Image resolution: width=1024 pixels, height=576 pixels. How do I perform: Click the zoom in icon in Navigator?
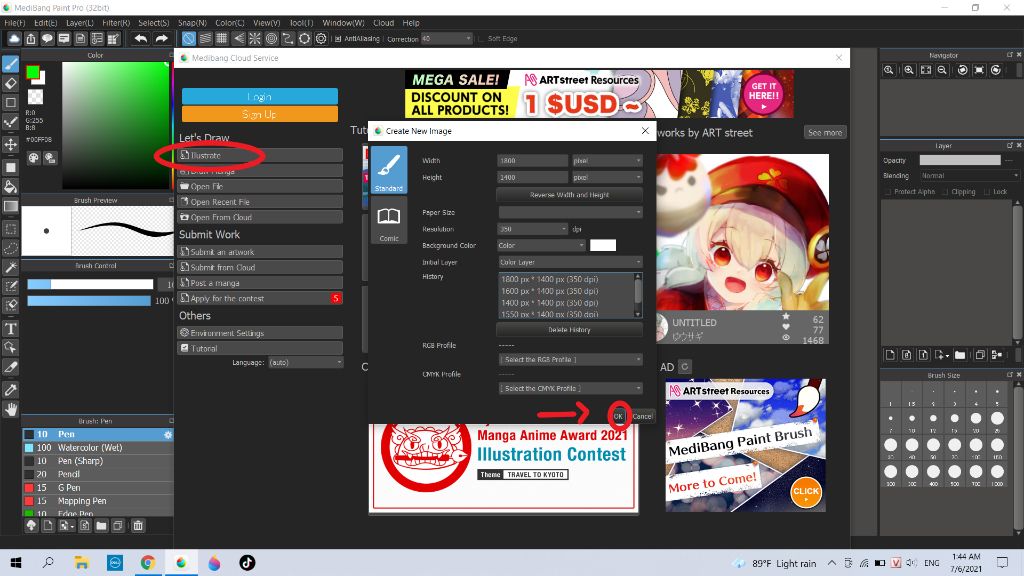tap(908, 70)
